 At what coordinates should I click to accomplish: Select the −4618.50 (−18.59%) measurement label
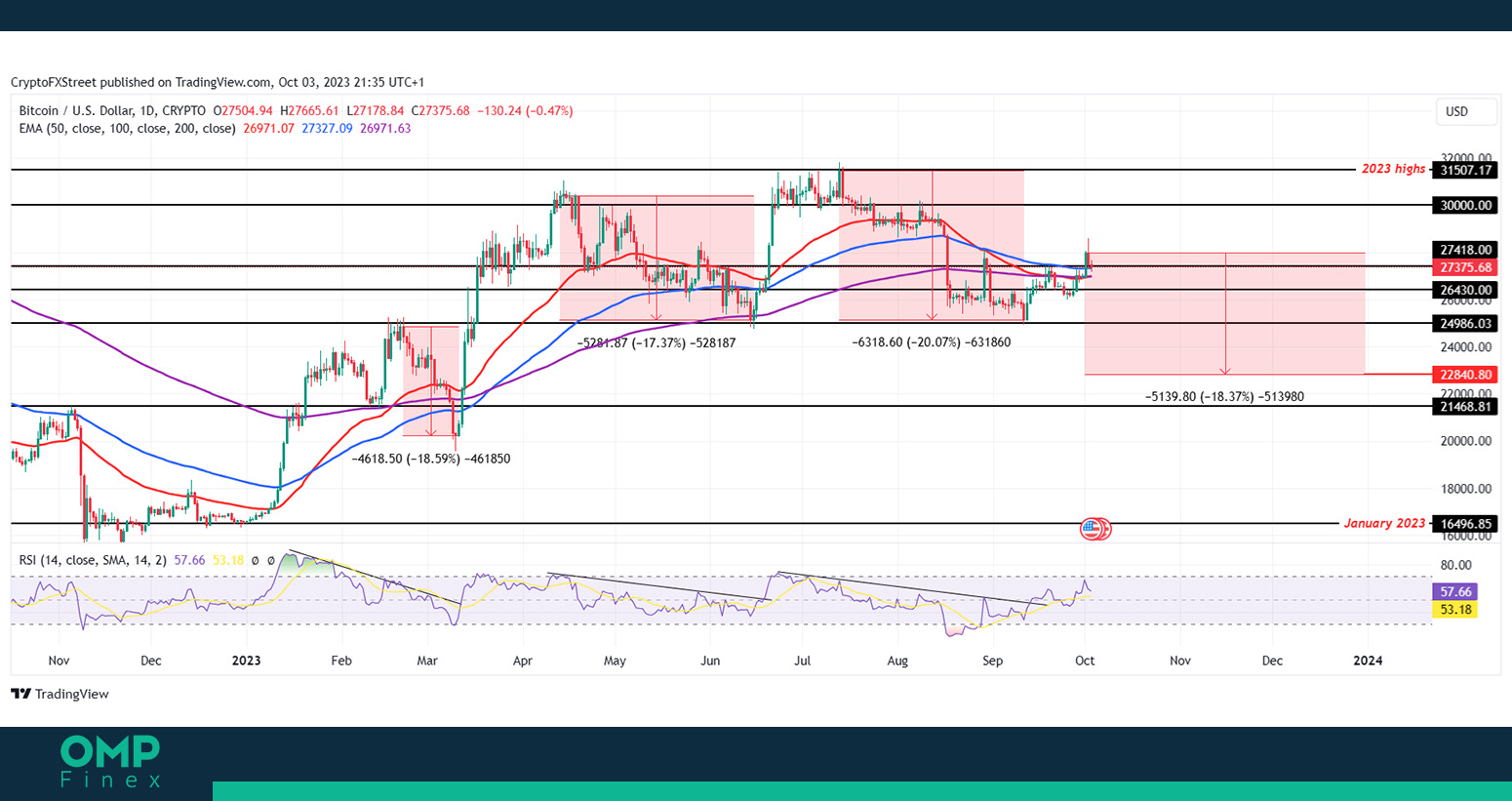431,459
